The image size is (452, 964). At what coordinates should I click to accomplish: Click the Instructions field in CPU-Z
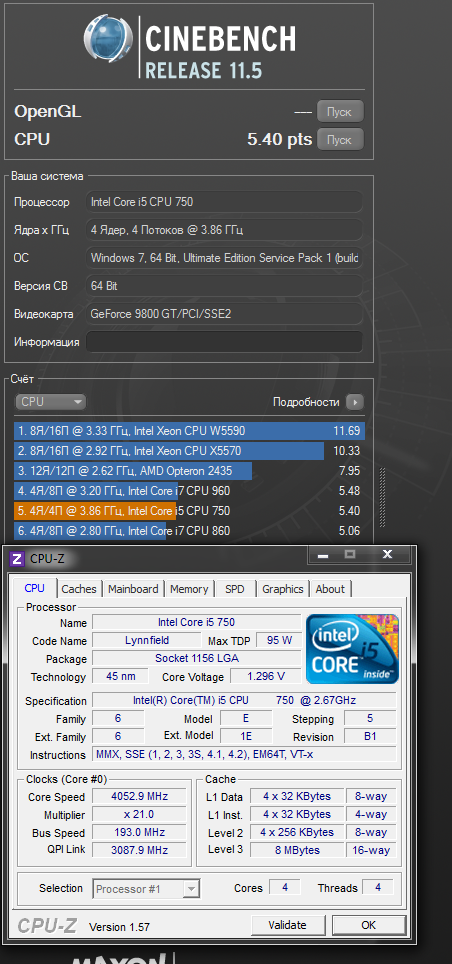[244, 754]
